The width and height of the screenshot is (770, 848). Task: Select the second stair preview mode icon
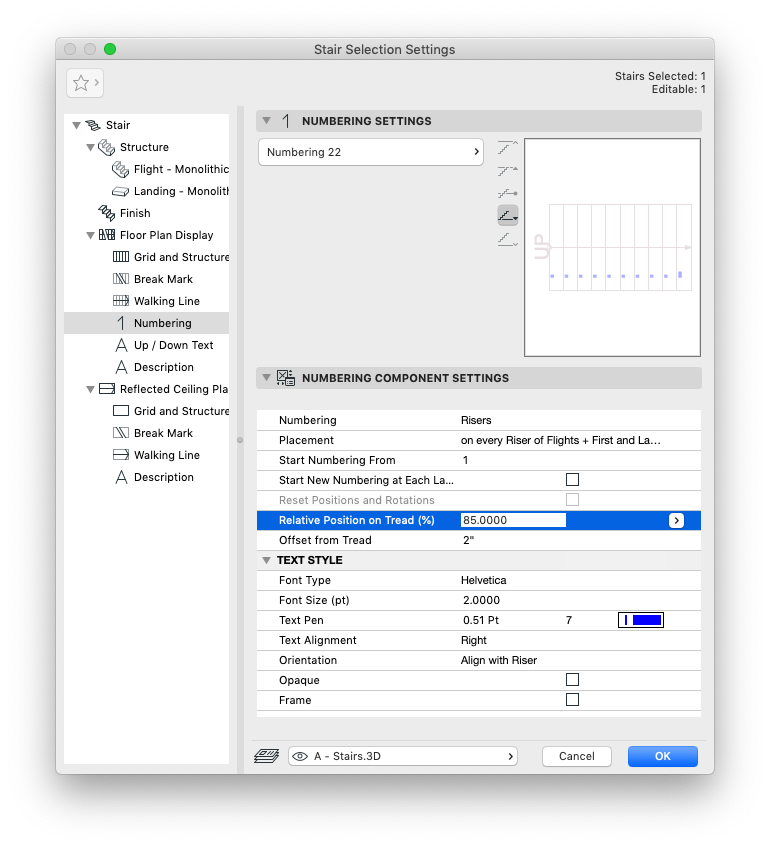508,171
